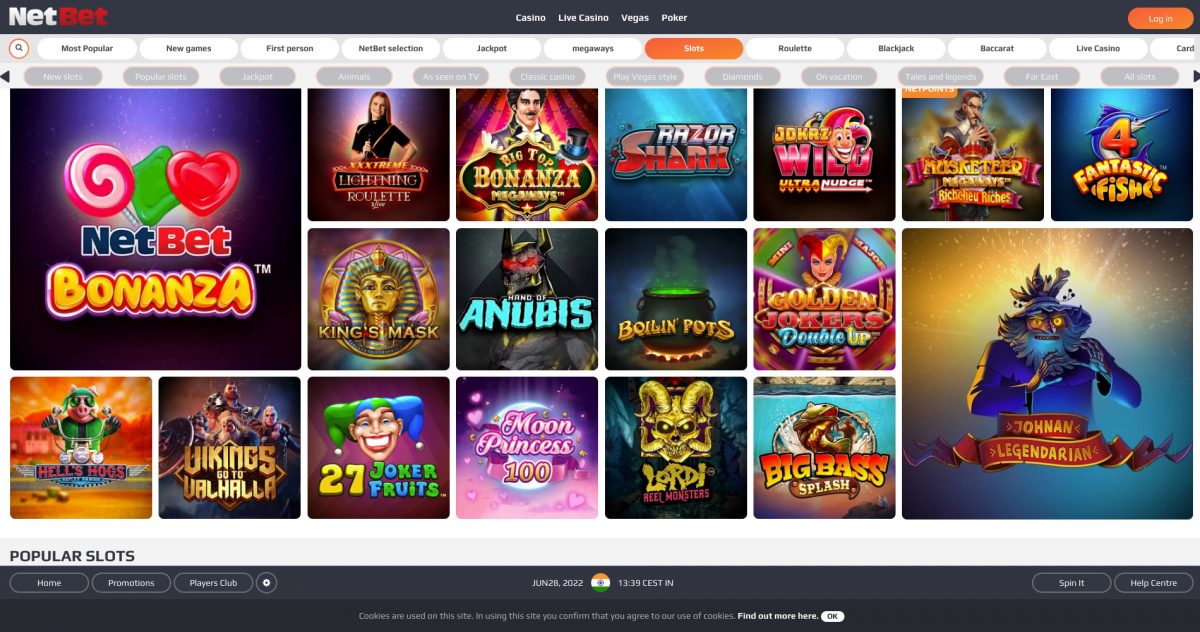Open the Moon Princess 100 game

527,447
